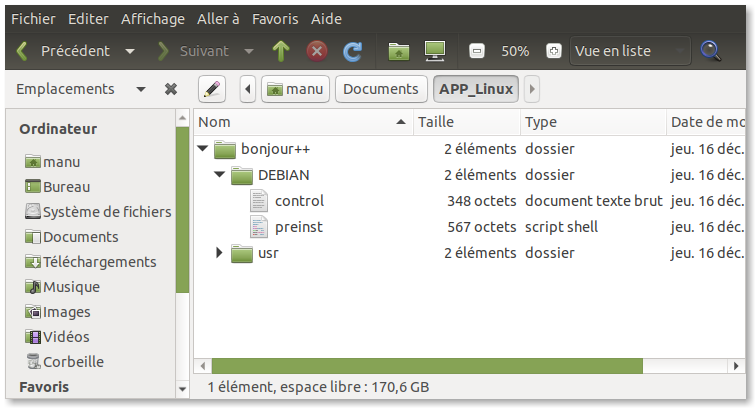The height and width of the screenshot is (408, 755).
Task: Go up to the parent folder
Action: [x=281, y=51]
